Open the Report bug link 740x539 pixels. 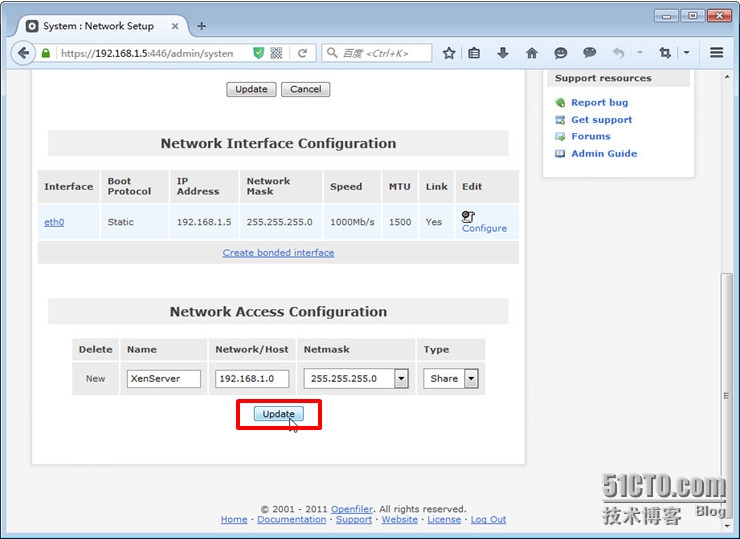[599, 102]
